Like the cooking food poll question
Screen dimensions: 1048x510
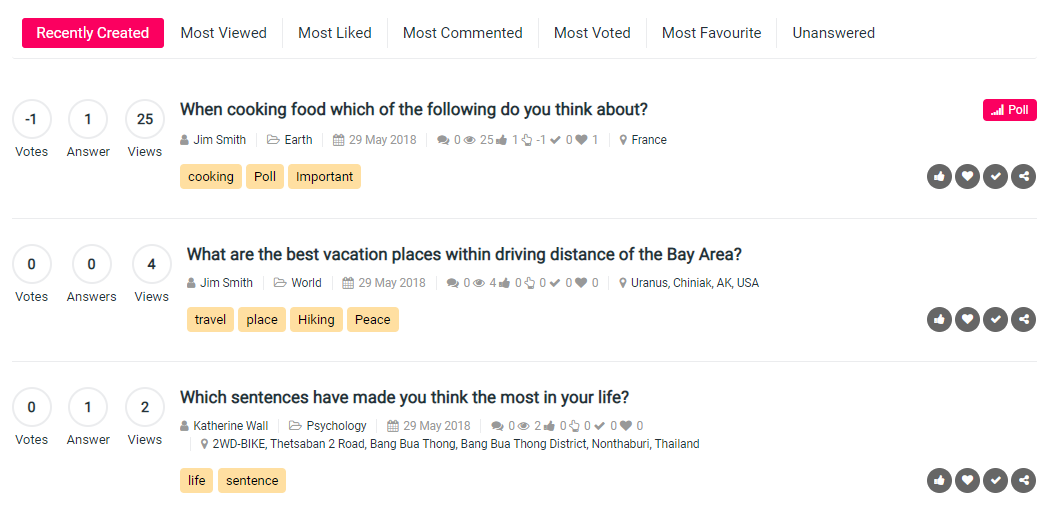938,177
